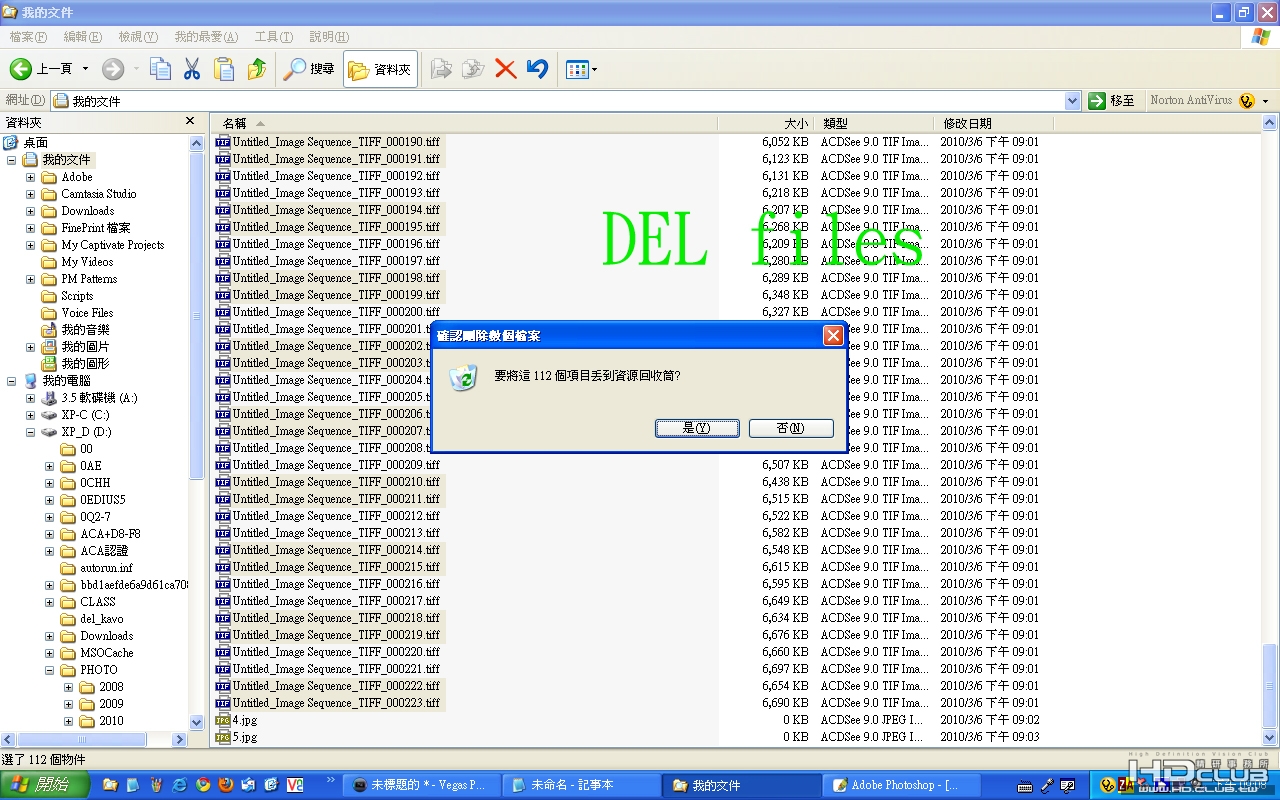1280x800 pixels.
Task: Open the Views dropdown button
Action: [581, 69]
